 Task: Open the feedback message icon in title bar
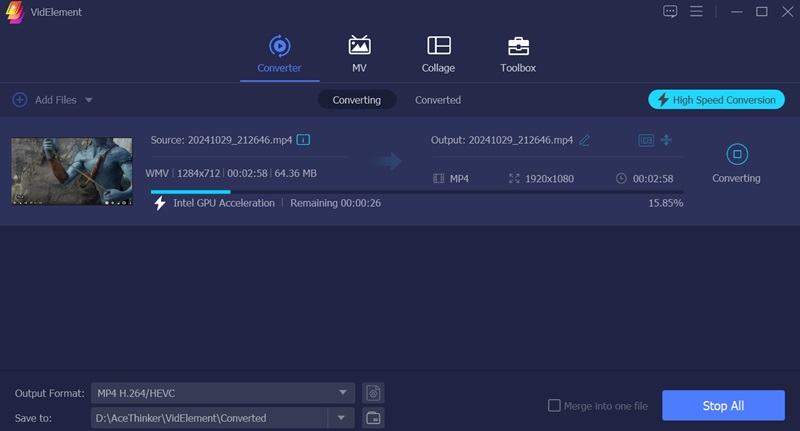[670, 11]
